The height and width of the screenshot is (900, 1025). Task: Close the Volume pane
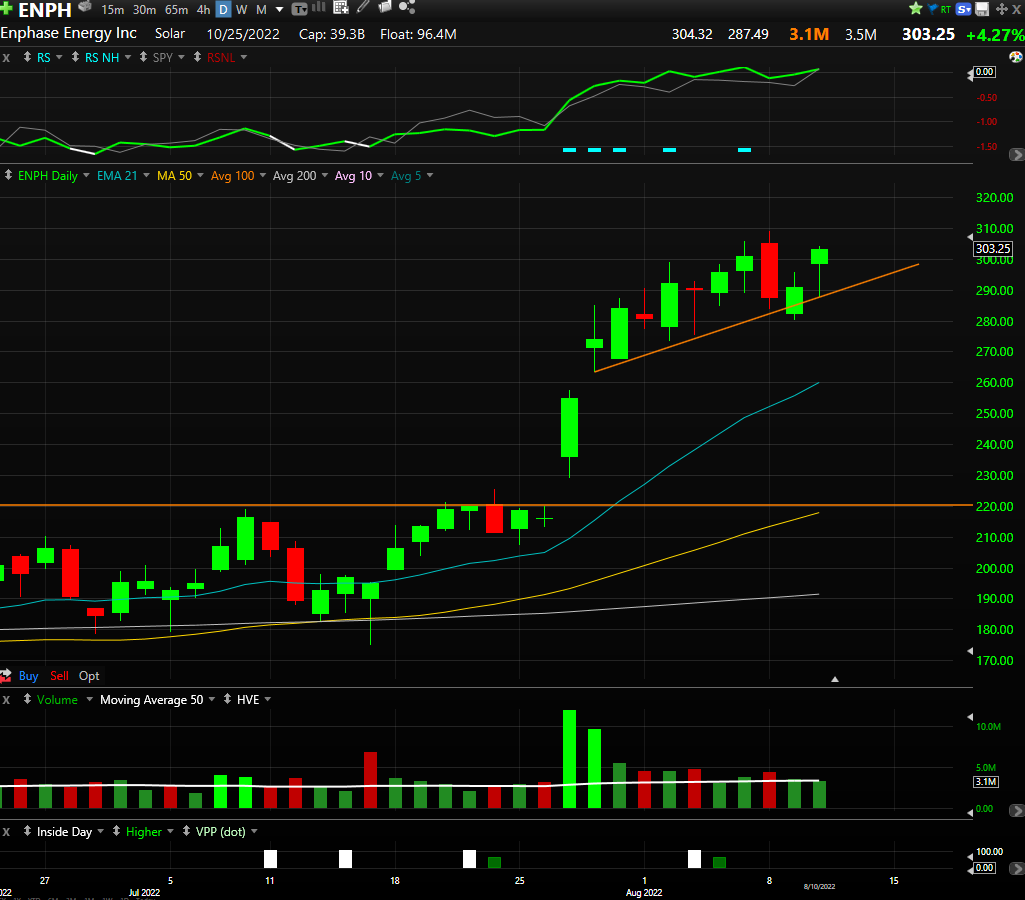tap(7, 699)
